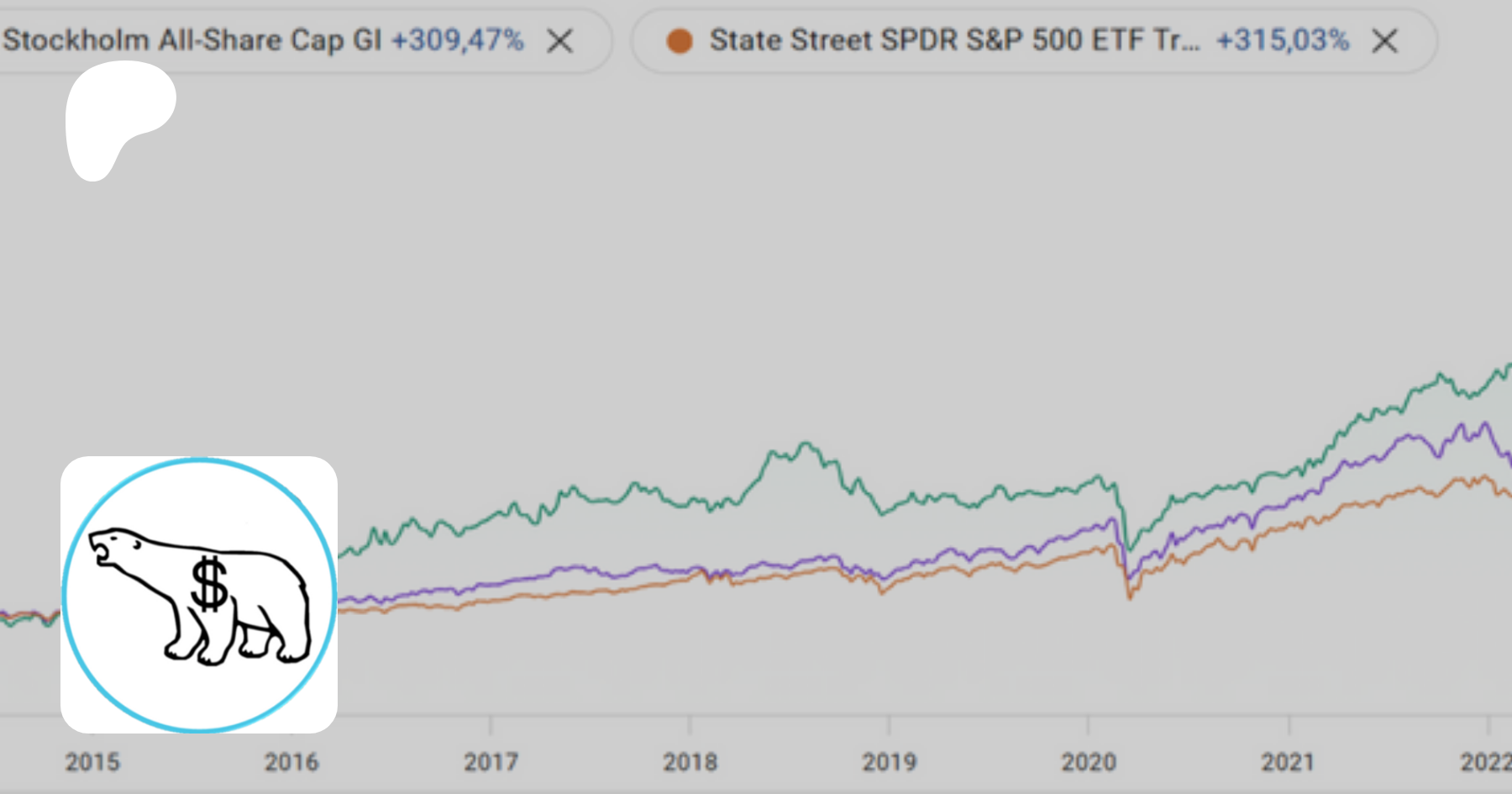
Task: Jump to 2017 on the time axis
Action: point(491,762)
